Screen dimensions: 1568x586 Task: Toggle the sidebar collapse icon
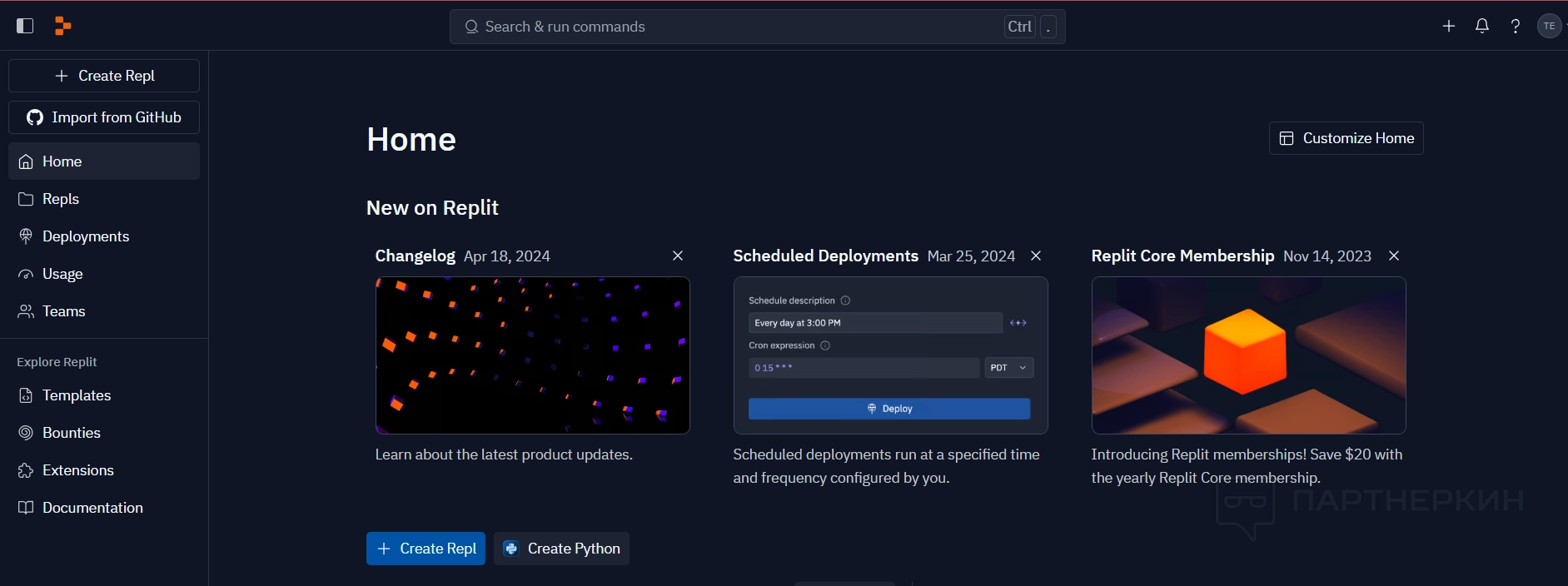pyautogui.click(x=25, y=26)
